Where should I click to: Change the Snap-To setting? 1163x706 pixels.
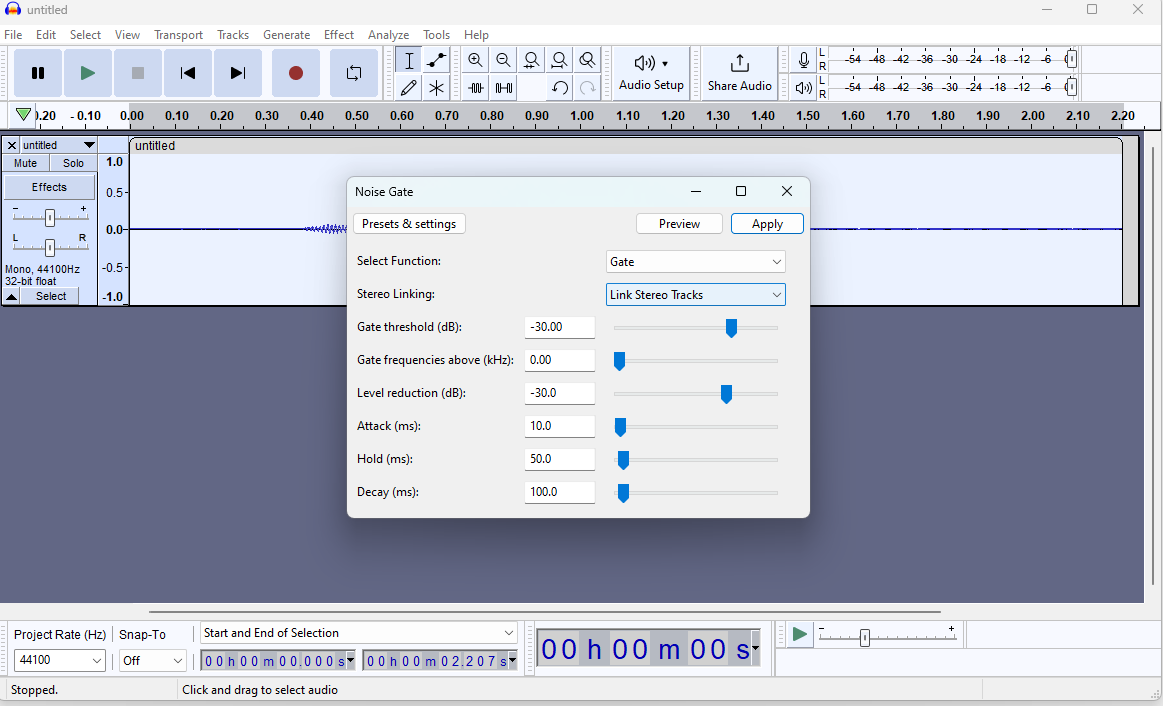pyautogui.click(x=152, y=660)
